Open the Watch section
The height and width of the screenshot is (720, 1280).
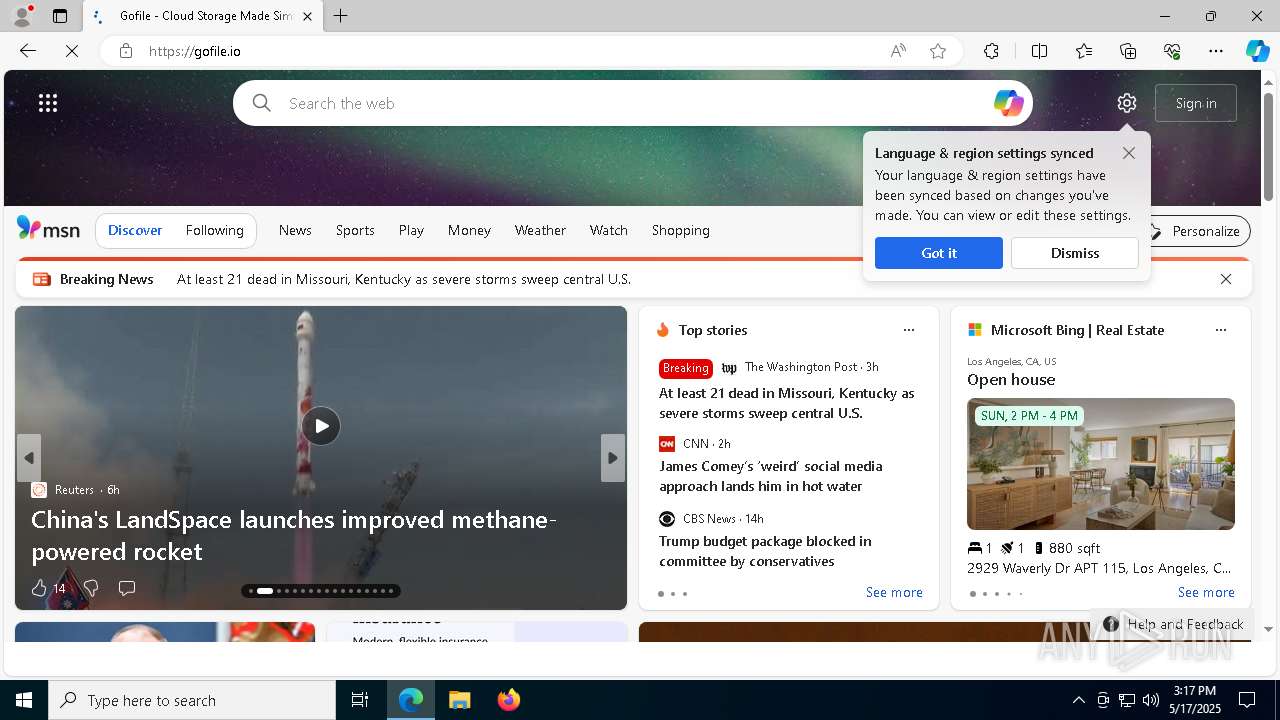click(608, 230)
